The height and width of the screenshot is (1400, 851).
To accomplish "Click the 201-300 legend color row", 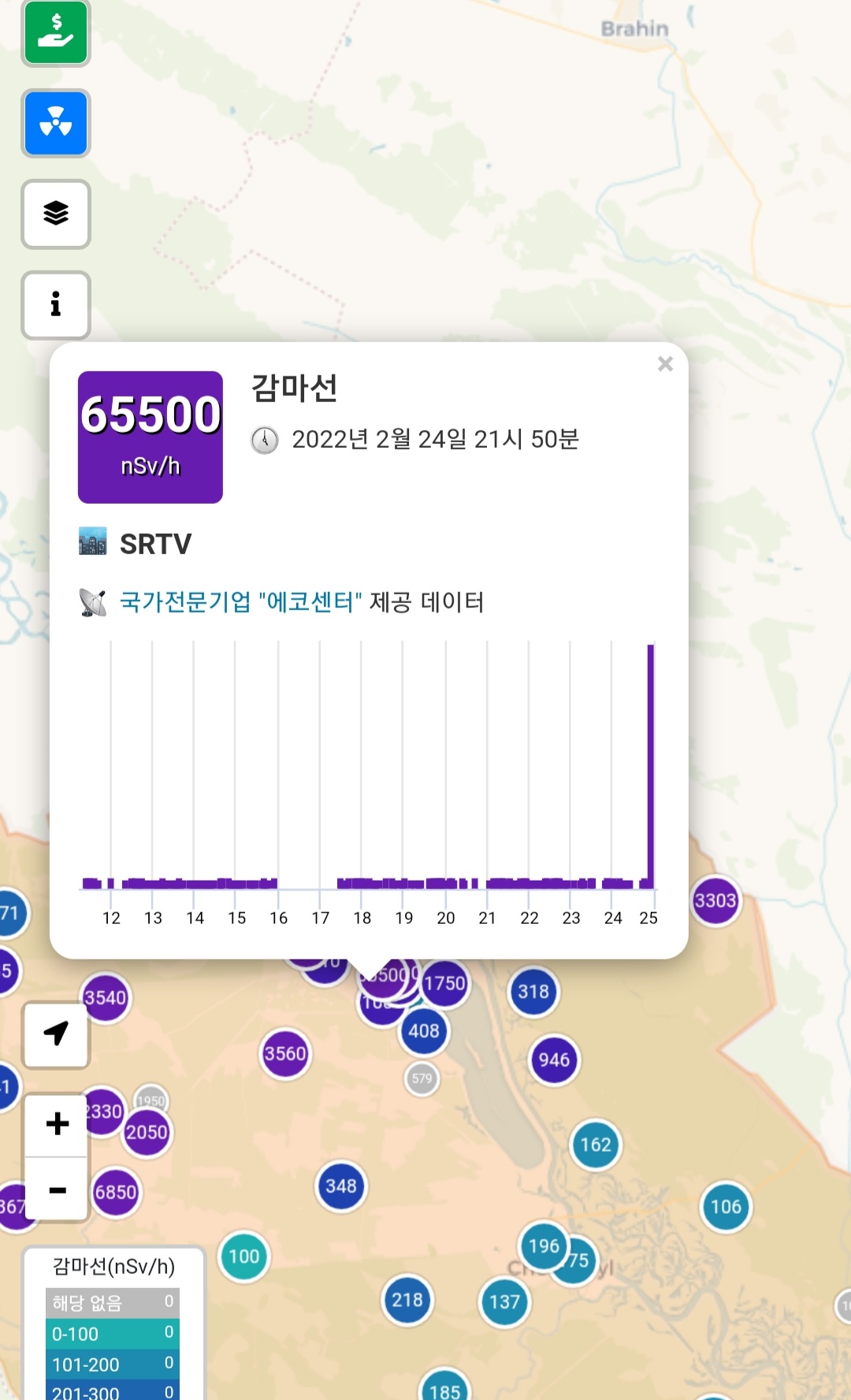I will 113,1391.
